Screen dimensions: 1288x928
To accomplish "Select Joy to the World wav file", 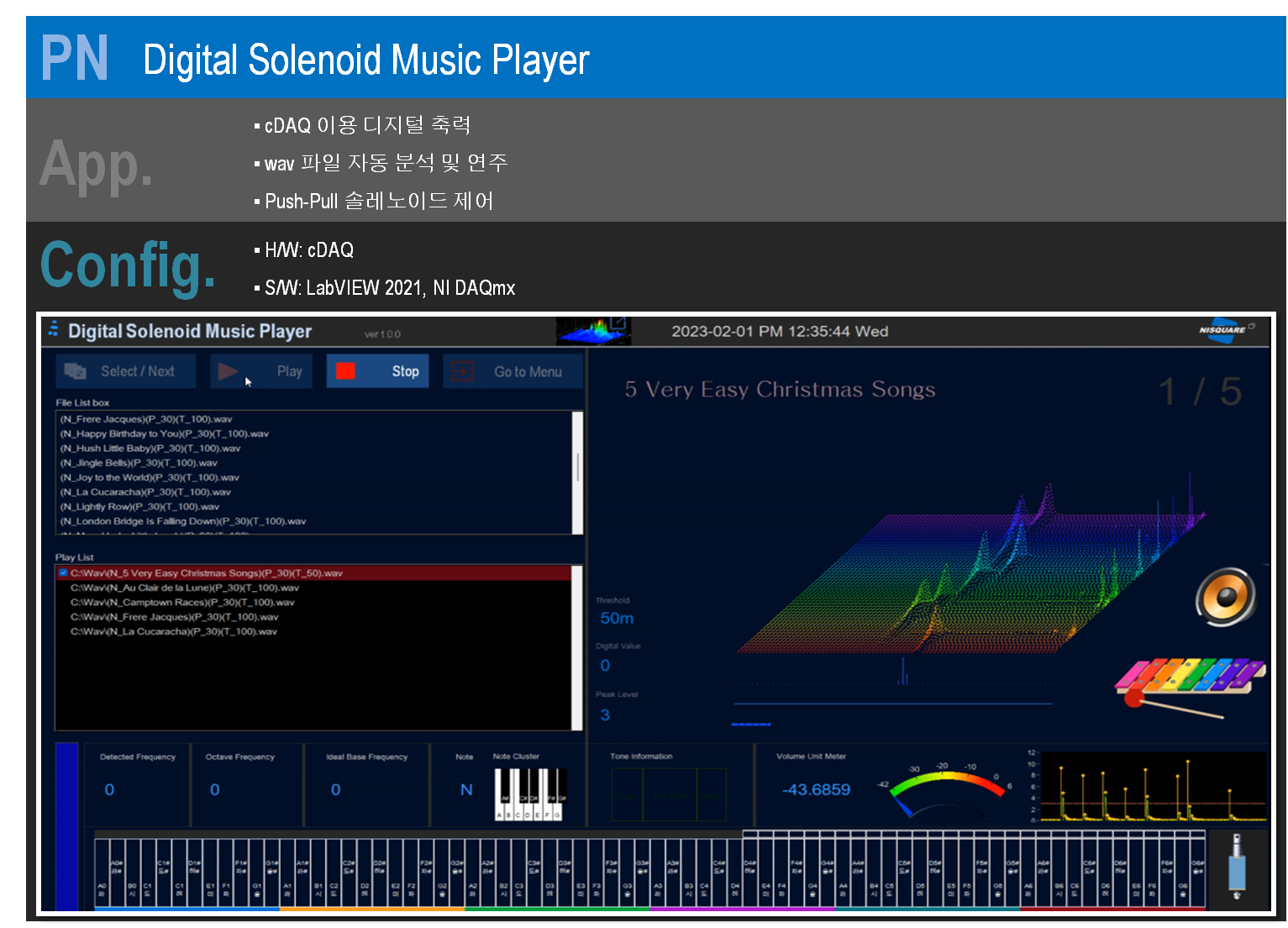I will 150,477.
